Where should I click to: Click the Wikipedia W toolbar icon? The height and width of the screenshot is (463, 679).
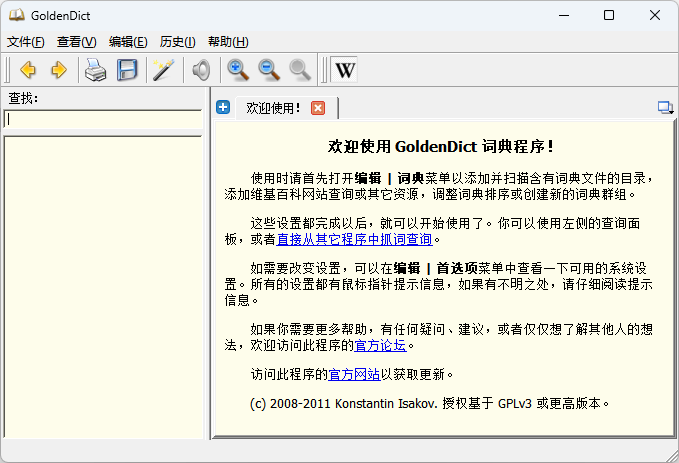[344, 70]
